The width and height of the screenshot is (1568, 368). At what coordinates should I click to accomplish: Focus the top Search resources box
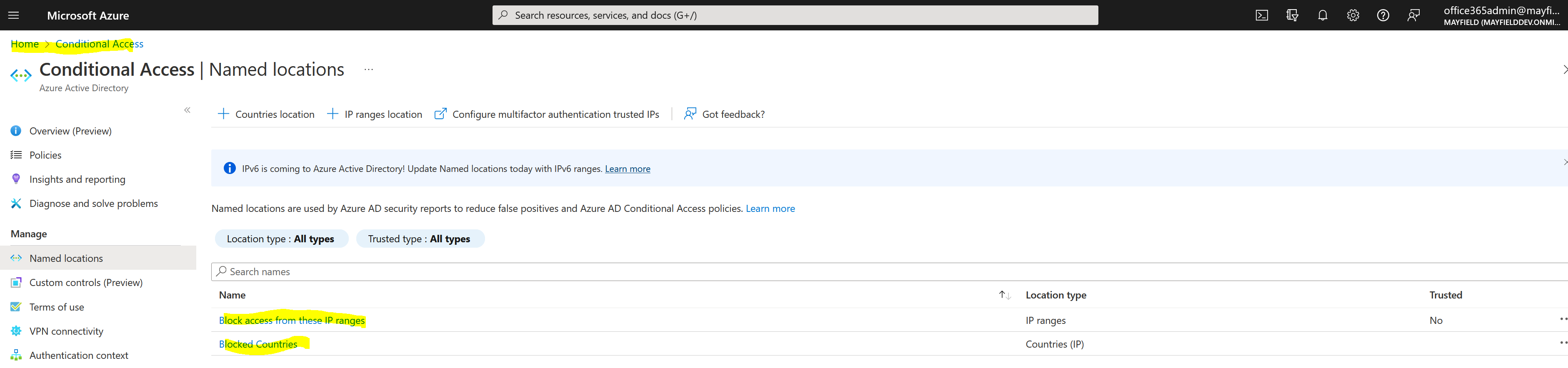[795, 15]
